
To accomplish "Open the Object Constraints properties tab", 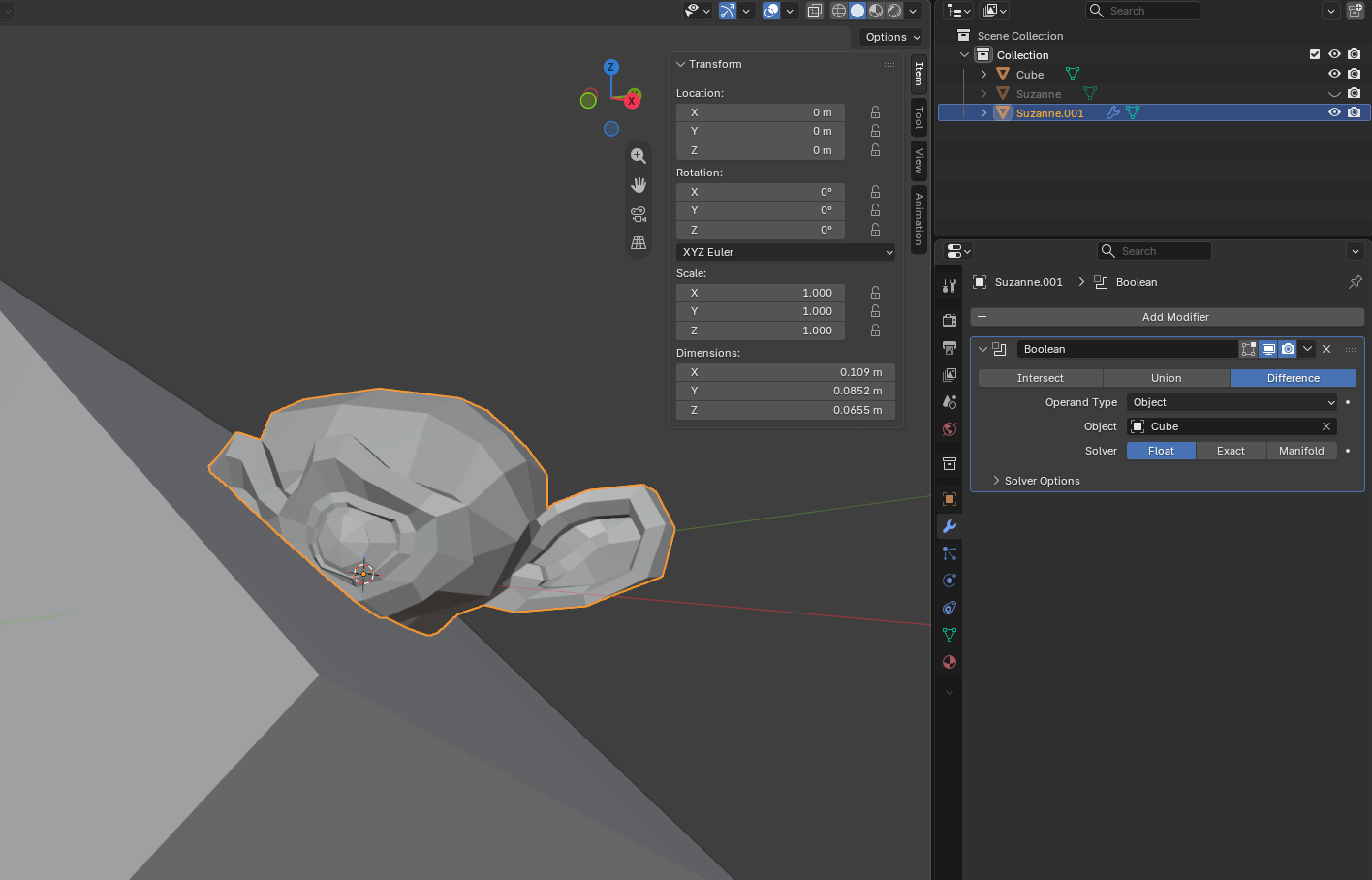I will [950, 608].
